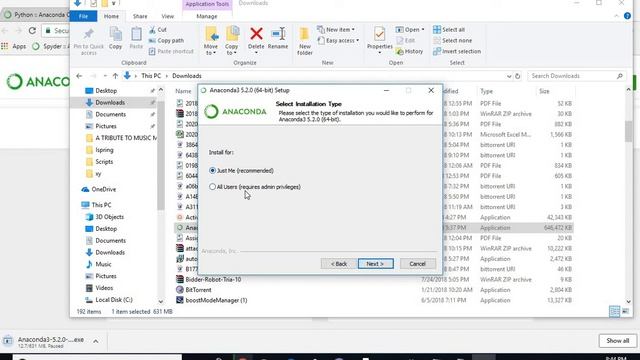Cancel the Anaconda3 setup
Screen dimensions: 640x360
pos(418,264)
